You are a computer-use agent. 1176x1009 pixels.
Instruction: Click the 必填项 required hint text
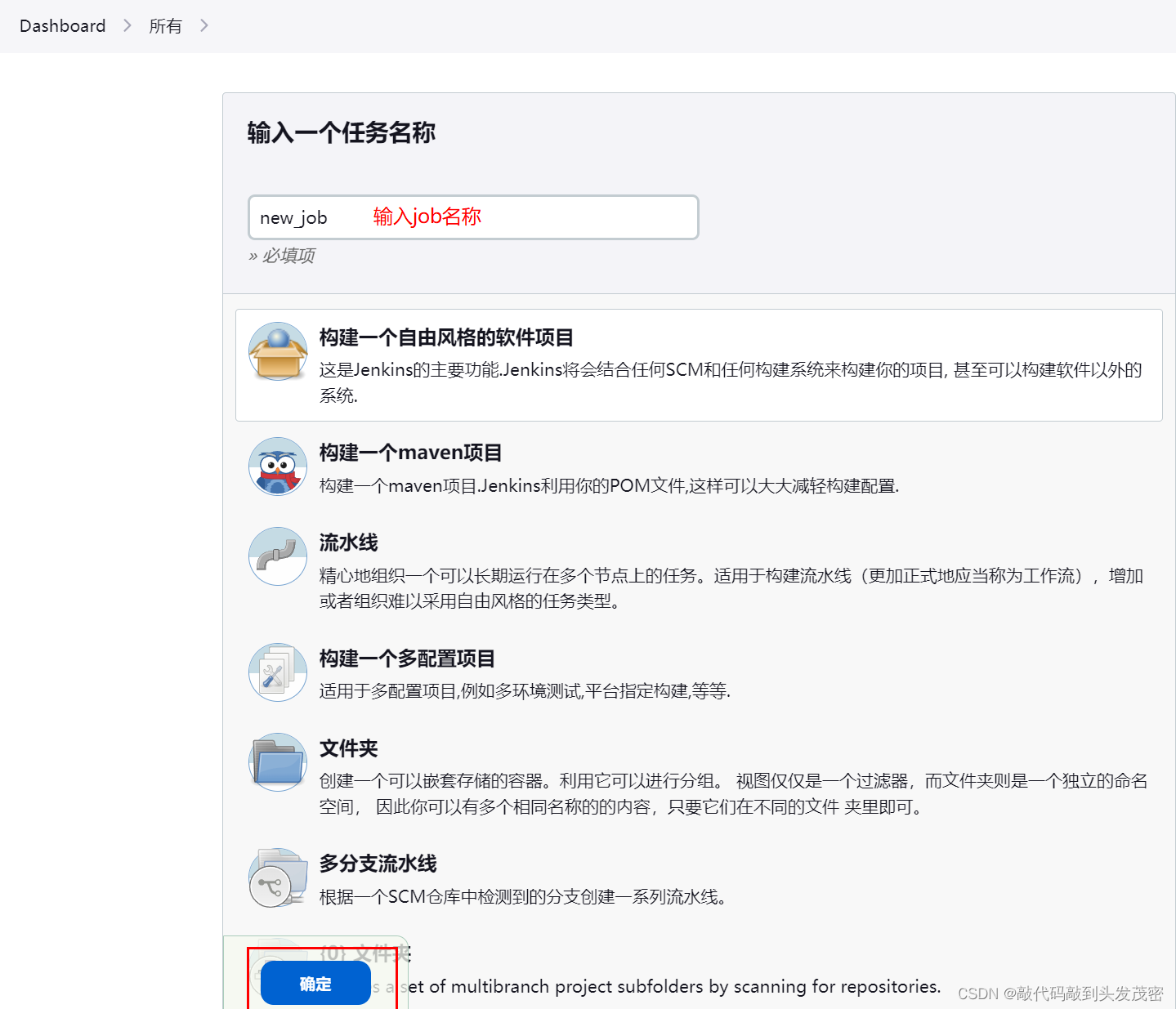pos(282,256)
